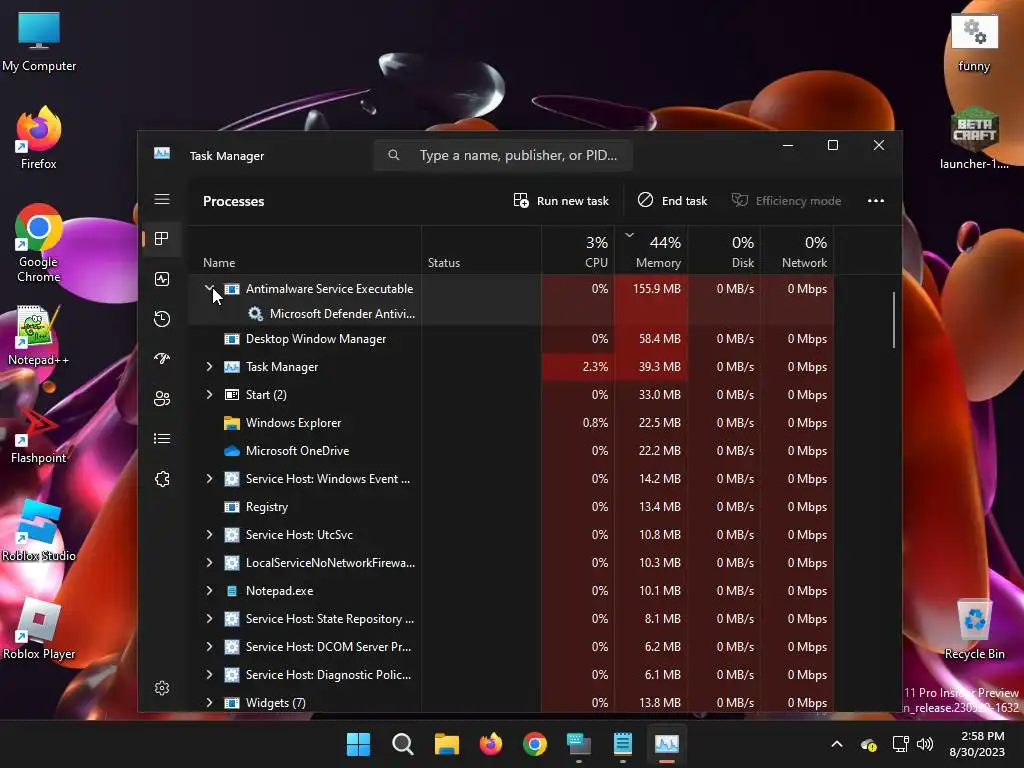Viewport: 1024px width, 768px height.
Task: Open the Task Manager hamburger navigation menu
Action: coord(162,199)
